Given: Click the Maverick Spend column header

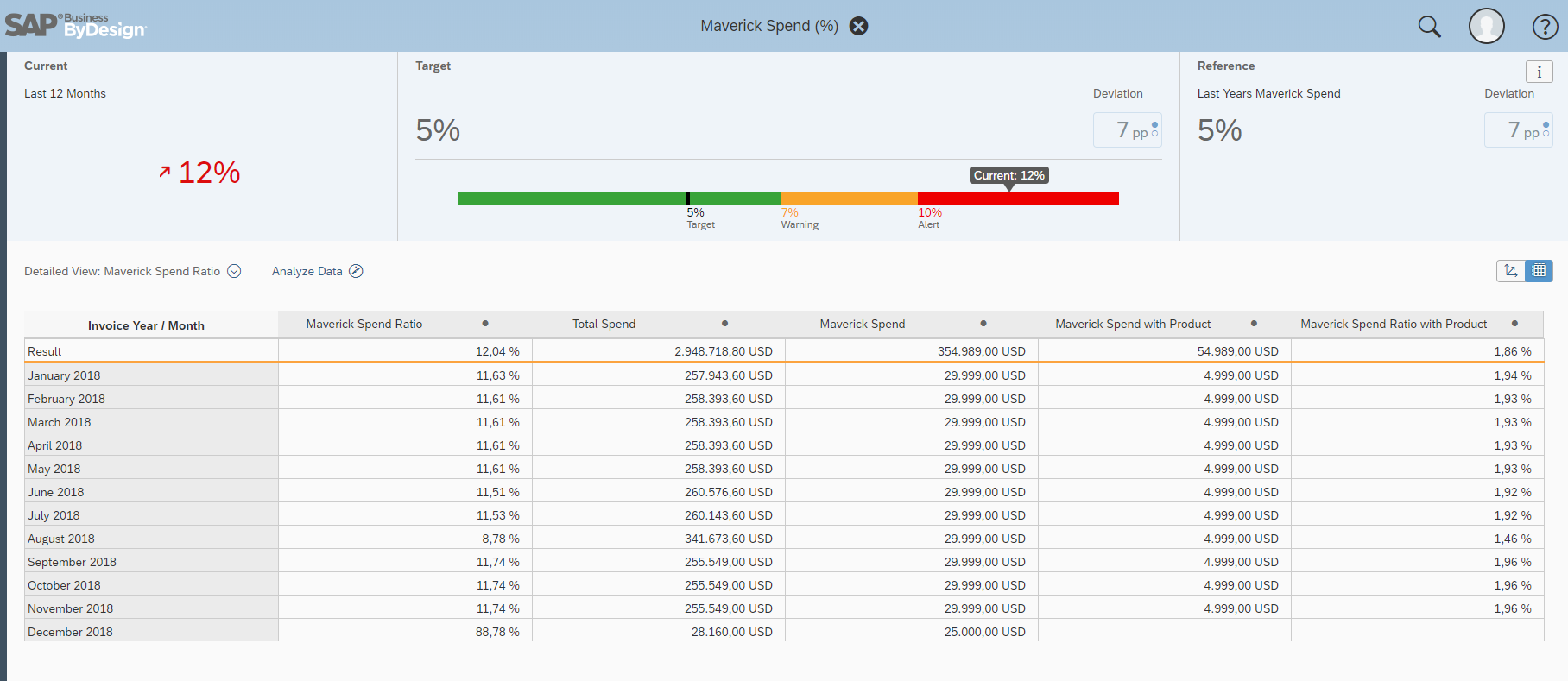Looking at the screenshot, I should pyautogui.click(x=862, y=324).
